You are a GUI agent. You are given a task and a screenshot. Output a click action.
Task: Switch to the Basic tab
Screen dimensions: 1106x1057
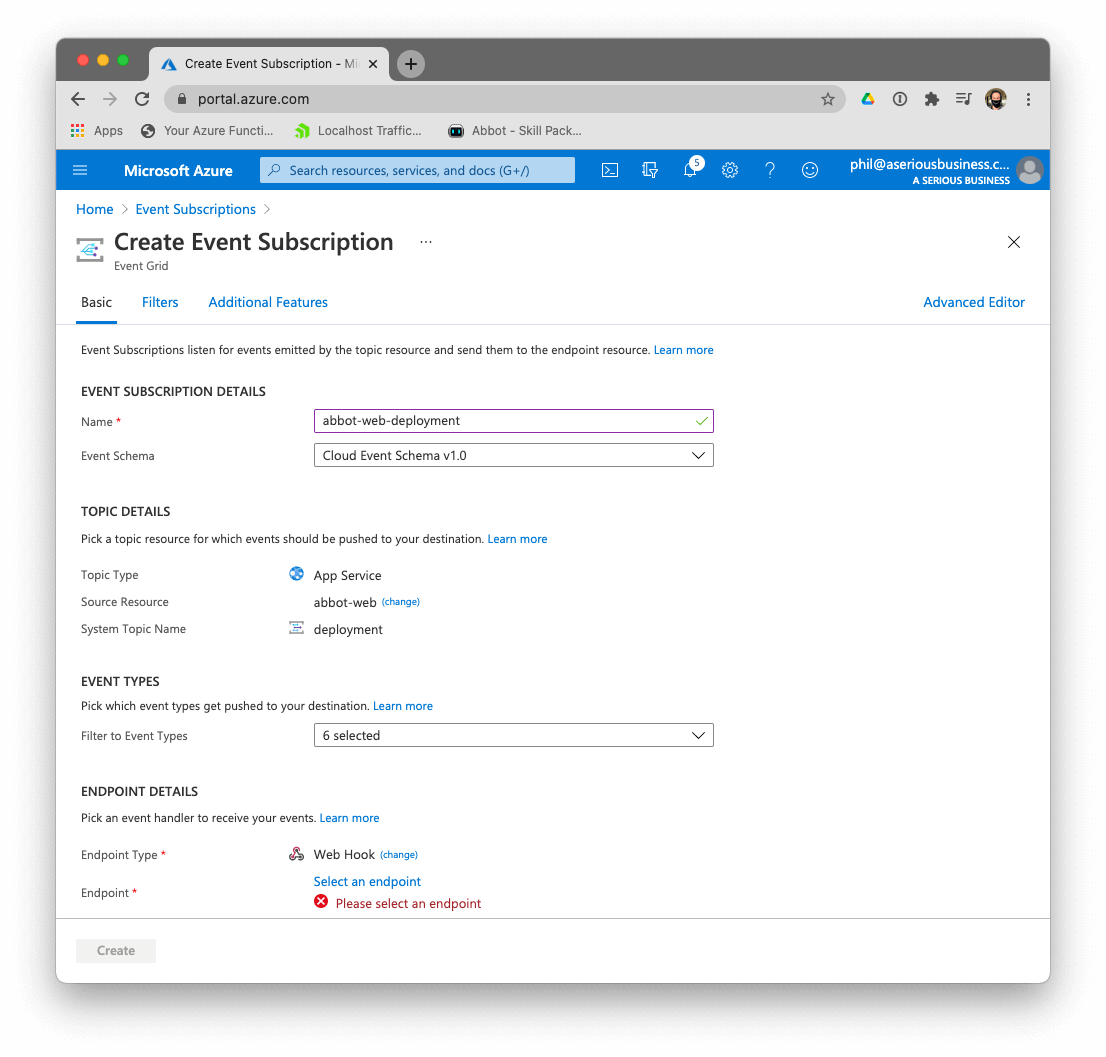pyautogui.click(x=97, y=303)
